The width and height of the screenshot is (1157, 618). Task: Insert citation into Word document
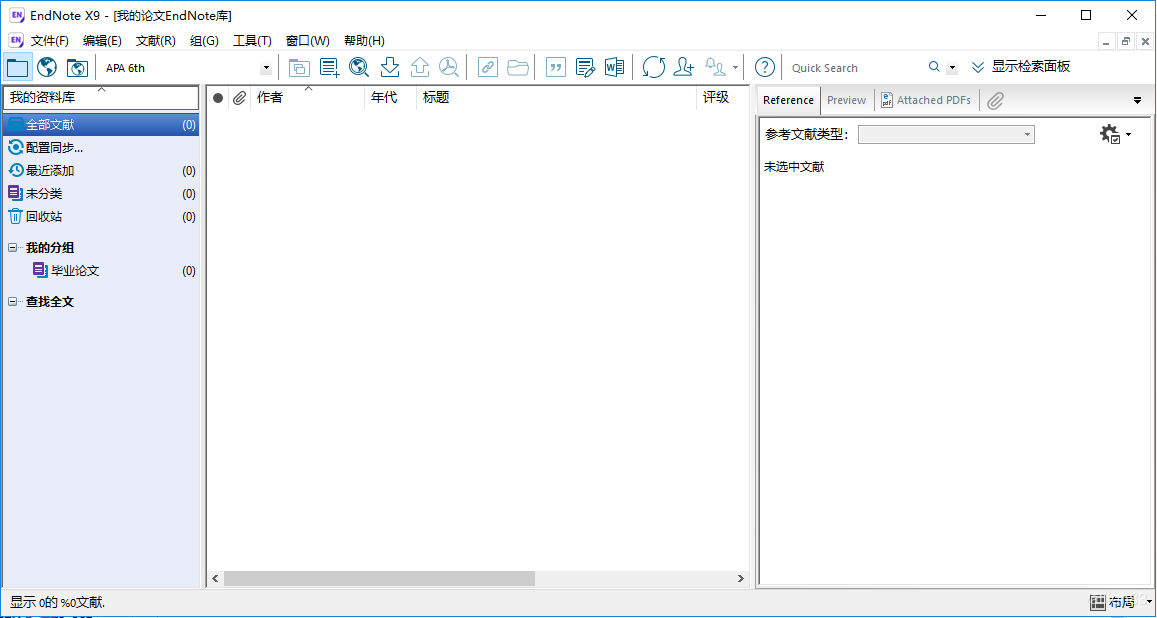(x=555, y=67)
